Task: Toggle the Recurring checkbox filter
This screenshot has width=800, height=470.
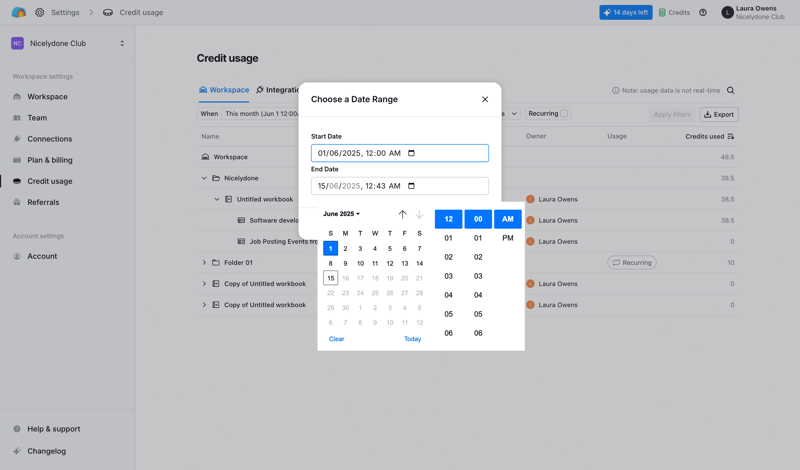Action: (564, 114)
